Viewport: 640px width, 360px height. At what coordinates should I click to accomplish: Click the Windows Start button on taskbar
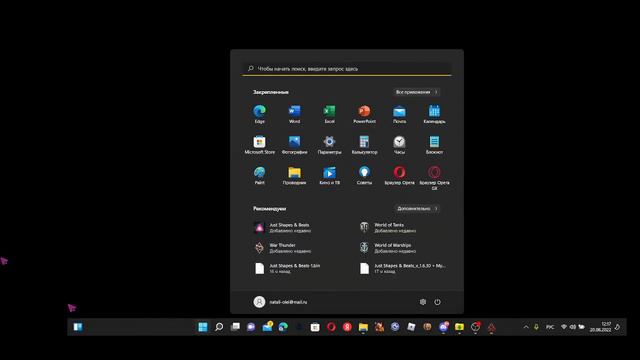tap(203, 327)
